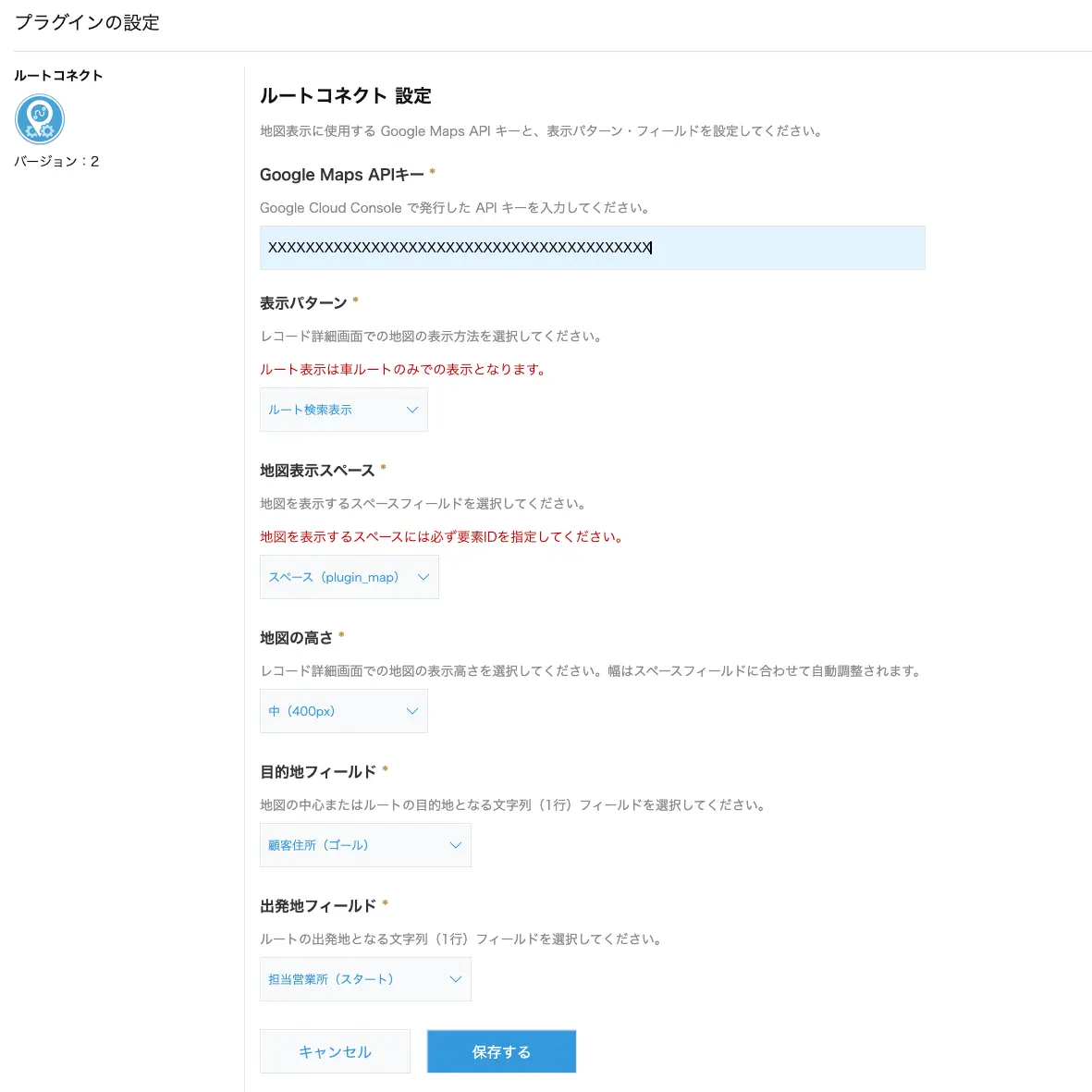Image resolution: width=1092 pixels, height=1092 pixels.
Task: Open the 地図表示スペース dropdown showing plugin_map
Action: (349, 577)
